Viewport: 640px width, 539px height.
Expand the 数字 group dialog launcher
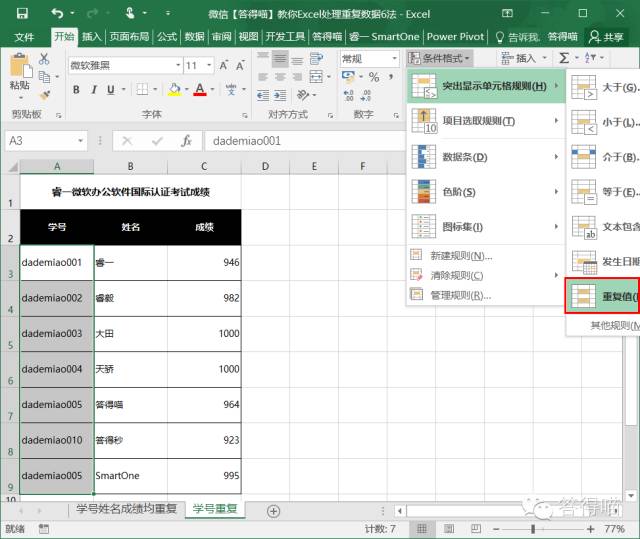click(x=396, y=115)
